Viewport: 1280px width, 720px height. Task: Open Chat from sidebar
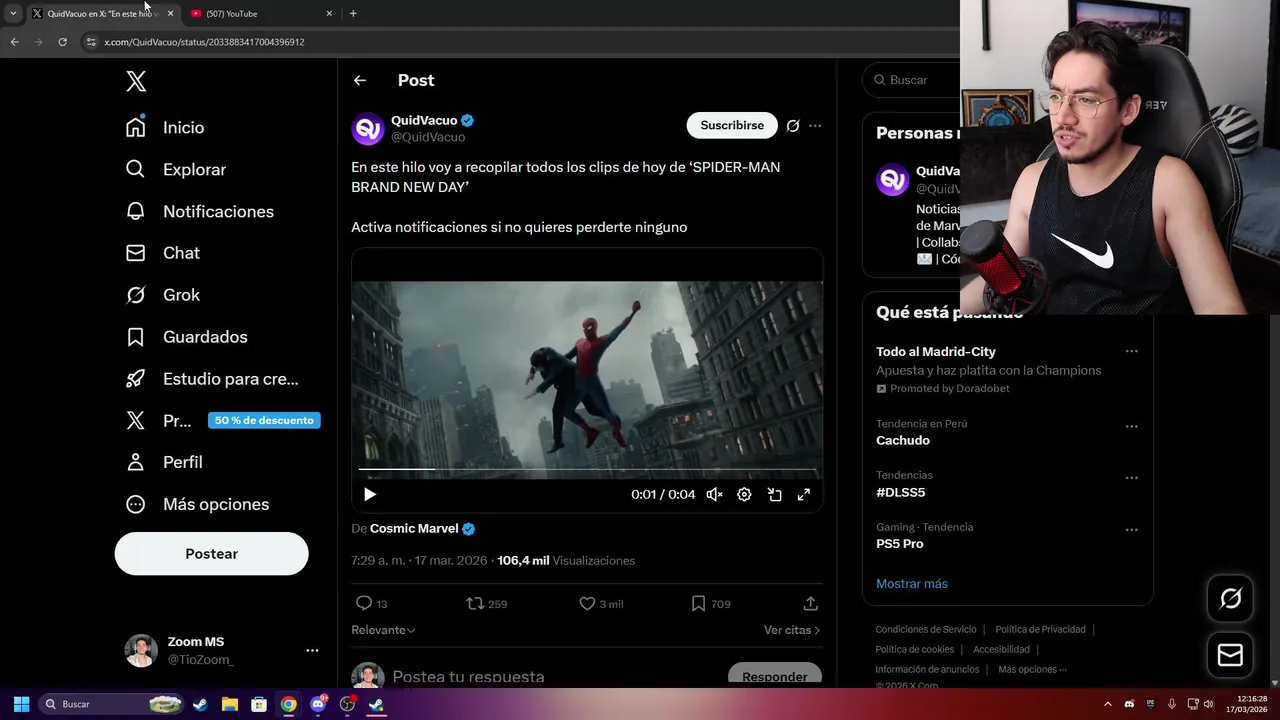click(x=163, y=253)
